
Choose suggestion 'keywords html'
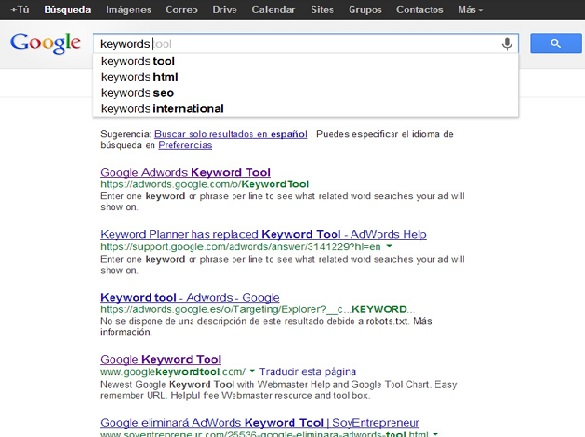[305, 77]
